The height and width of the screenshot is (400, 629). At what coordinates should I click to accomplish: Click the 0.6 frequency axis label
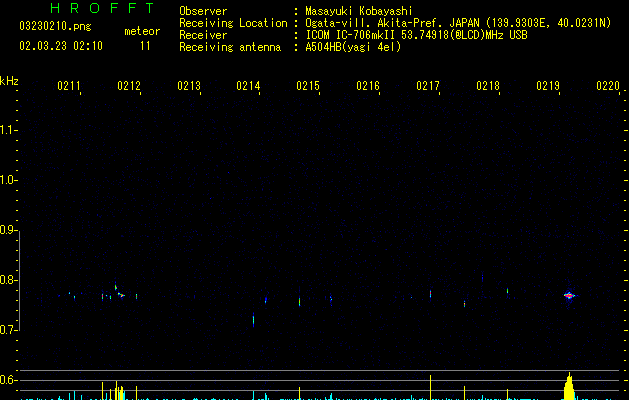pos(8,380)
